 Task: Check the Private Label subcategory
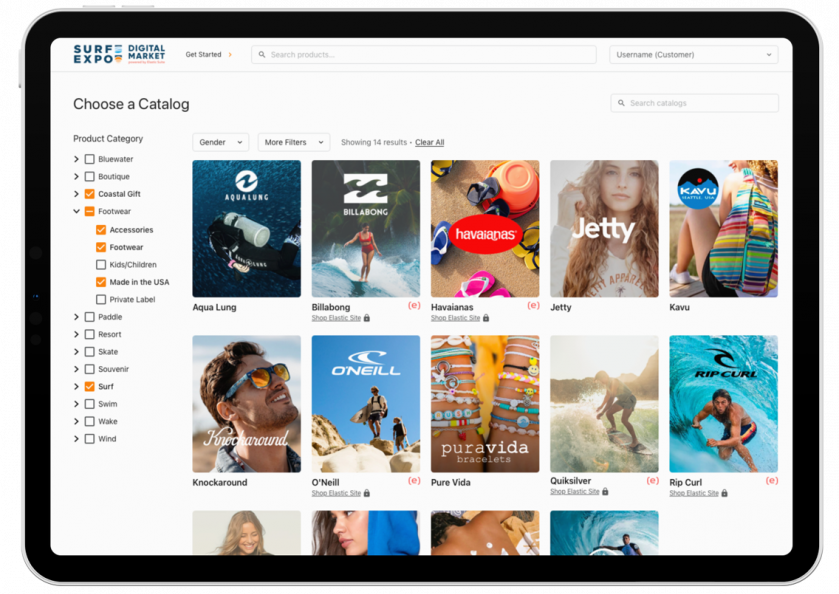pyautogui.click(x=101, y=299)
